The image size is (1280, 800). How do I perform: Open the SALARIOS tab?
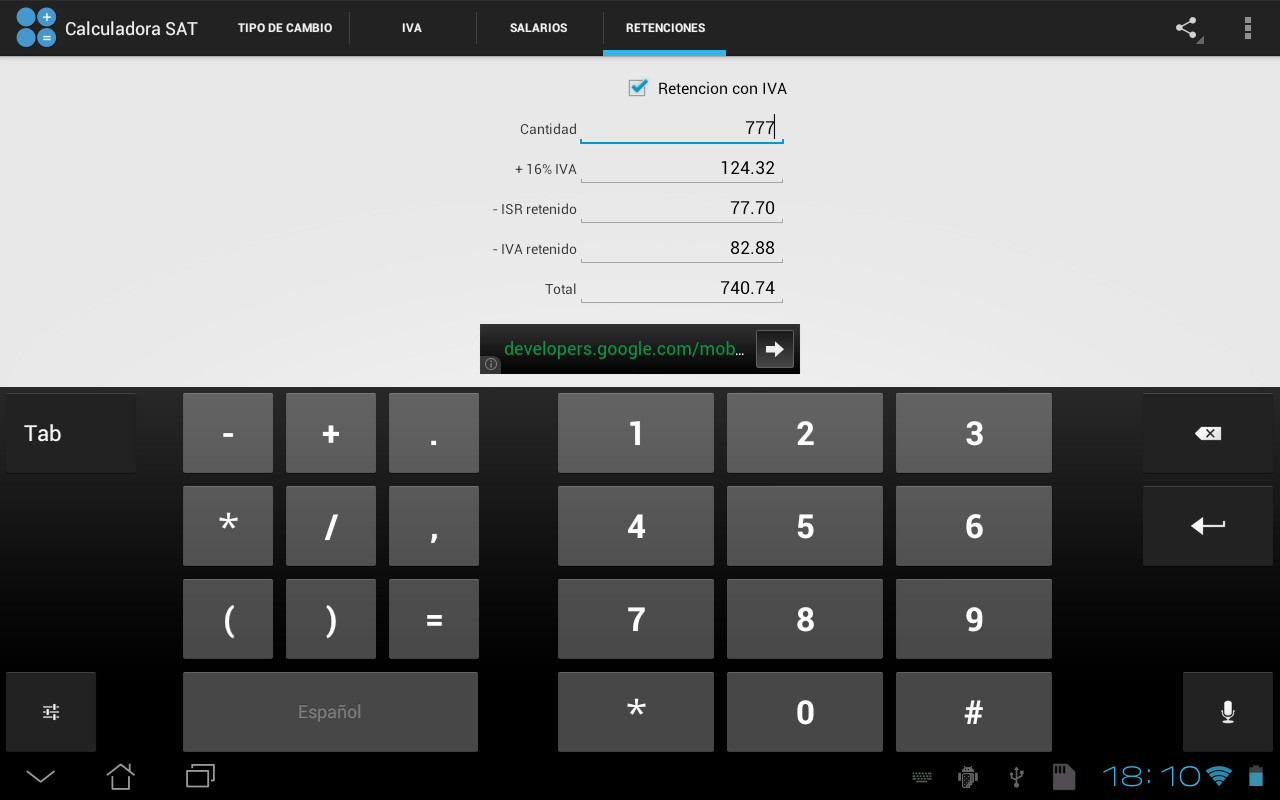[539, 28]
